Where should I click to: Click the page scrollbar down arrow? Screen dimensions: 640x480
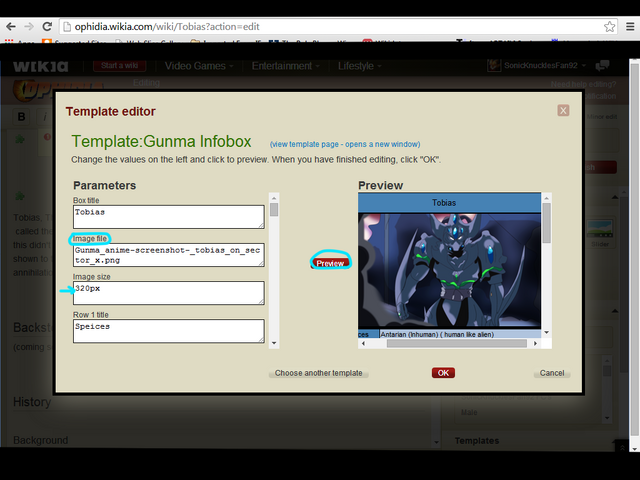[634, 449]
